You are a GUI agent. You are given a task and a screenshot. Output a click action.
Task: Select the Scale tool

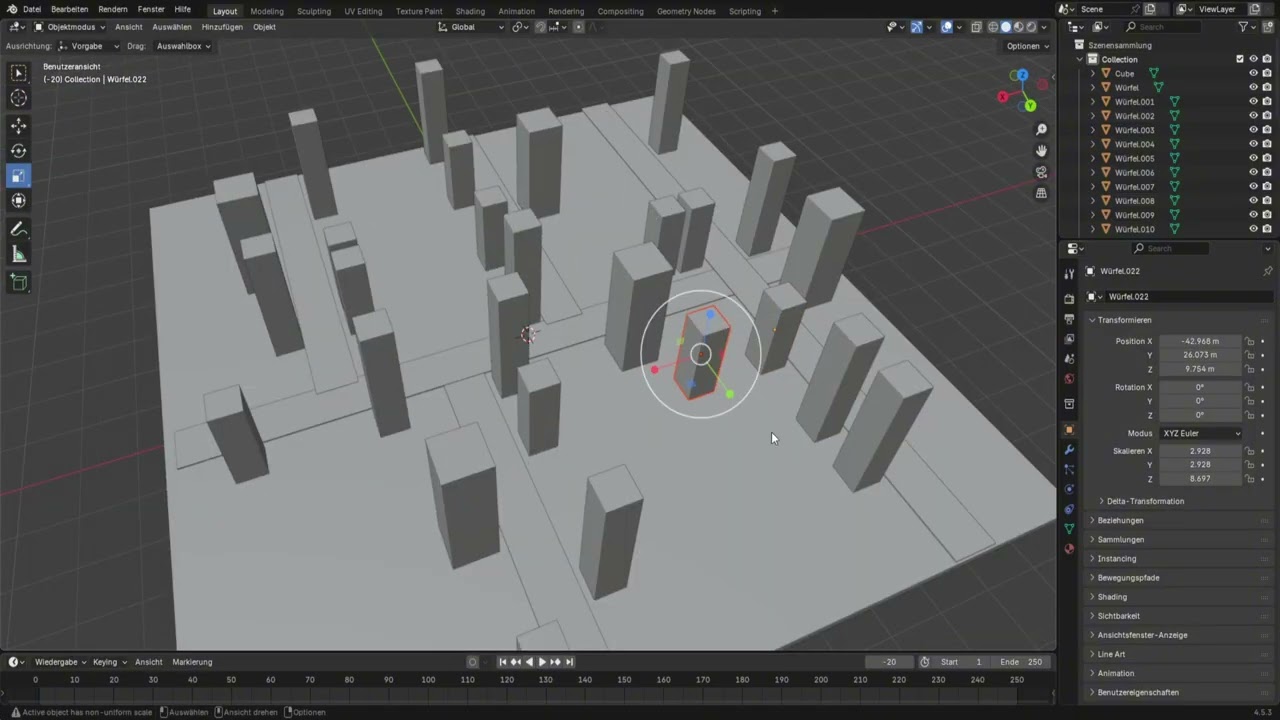[x=18, y=176]
